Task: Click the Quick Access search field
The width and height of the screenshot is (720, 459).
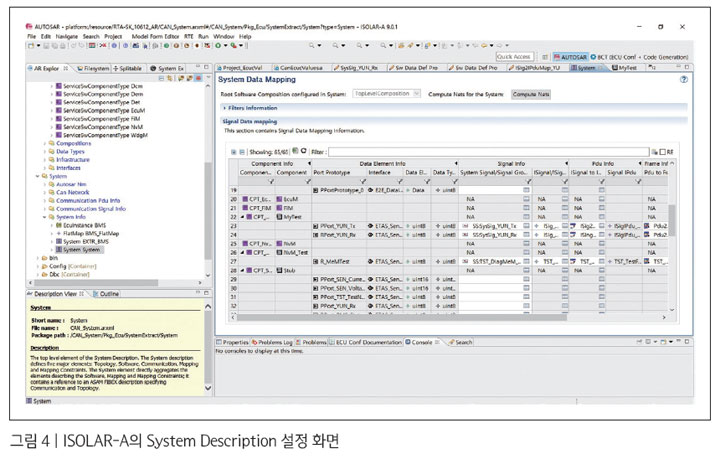Action: 514,57
